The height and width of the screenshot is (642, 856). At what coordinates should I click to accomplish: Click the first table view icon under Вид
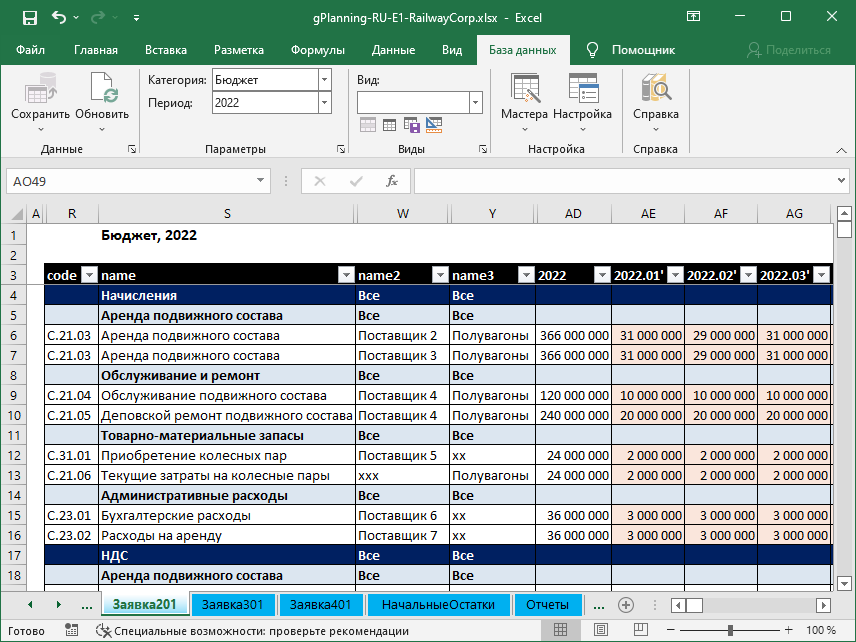368,125
